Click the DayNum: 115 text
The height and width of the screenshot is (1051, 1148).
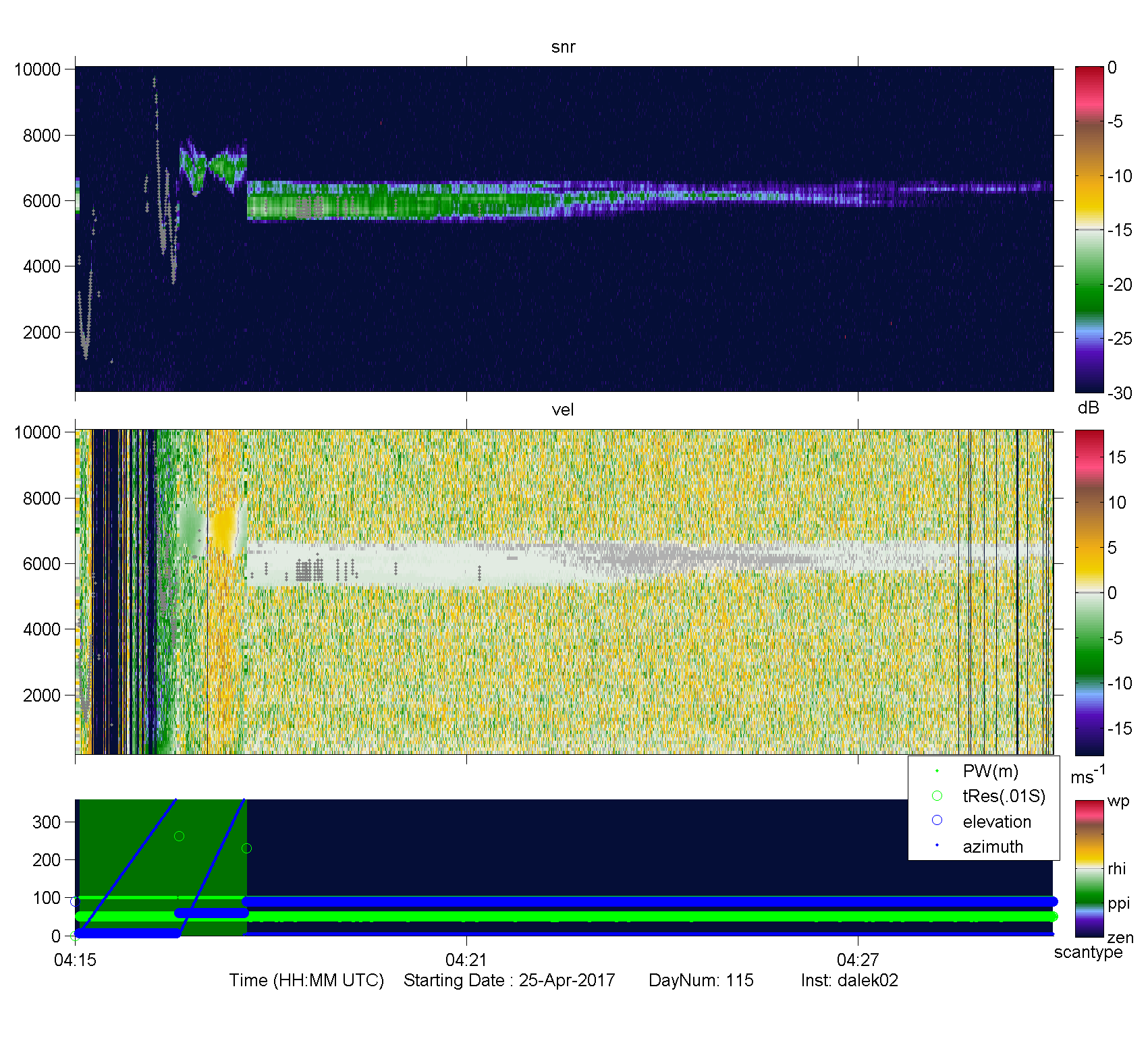pyautogui.click(x=701, y=980)
